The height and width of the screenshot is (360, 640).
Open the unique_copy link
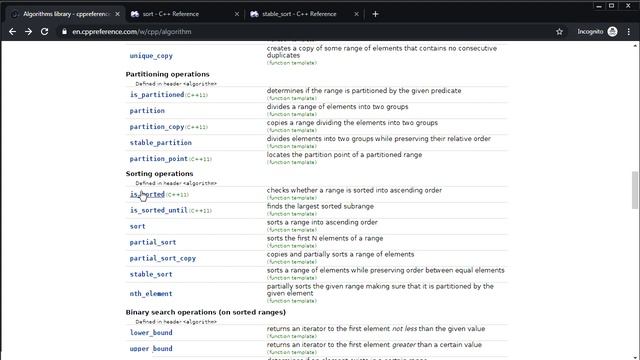point(151,56)
